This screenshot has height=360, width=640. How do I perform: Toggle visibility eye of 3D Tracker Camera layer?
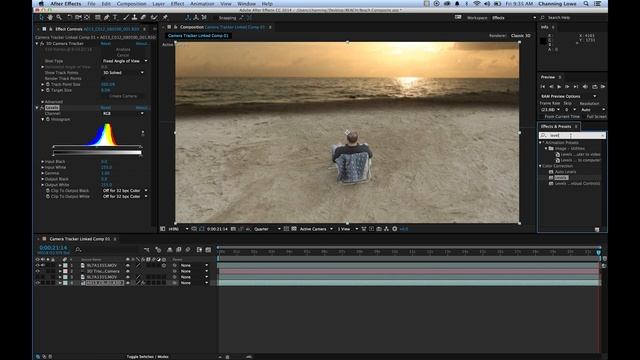pos(38,271)
